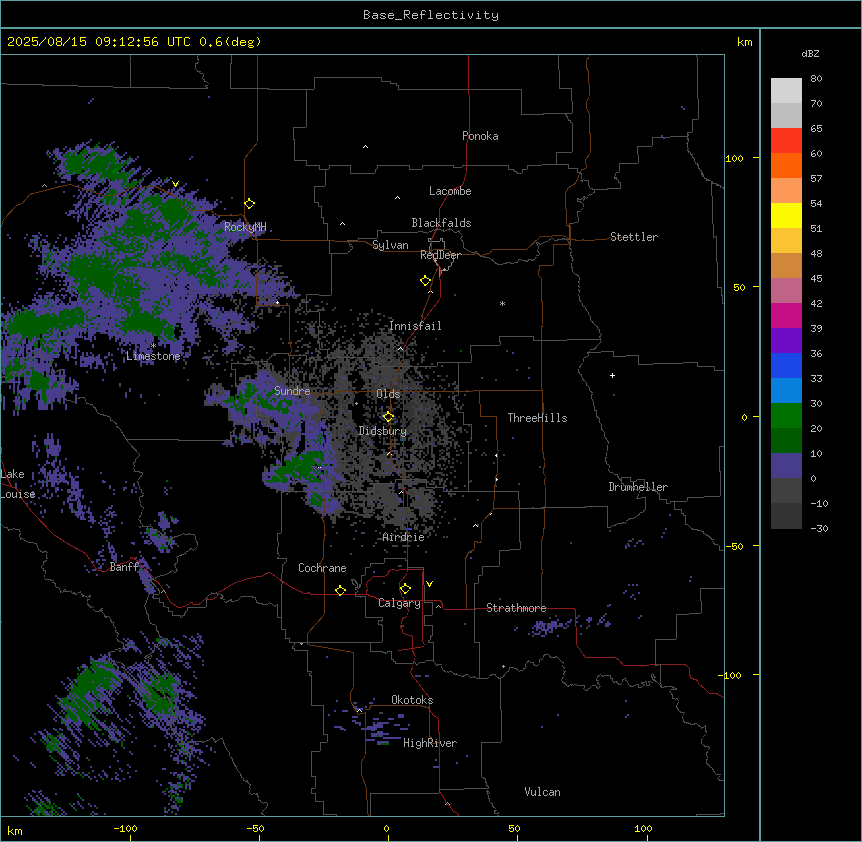Screen dimensions: 862x842
Task: Click the 0 tick on the horizontal axis
Action: click(386, 829)
